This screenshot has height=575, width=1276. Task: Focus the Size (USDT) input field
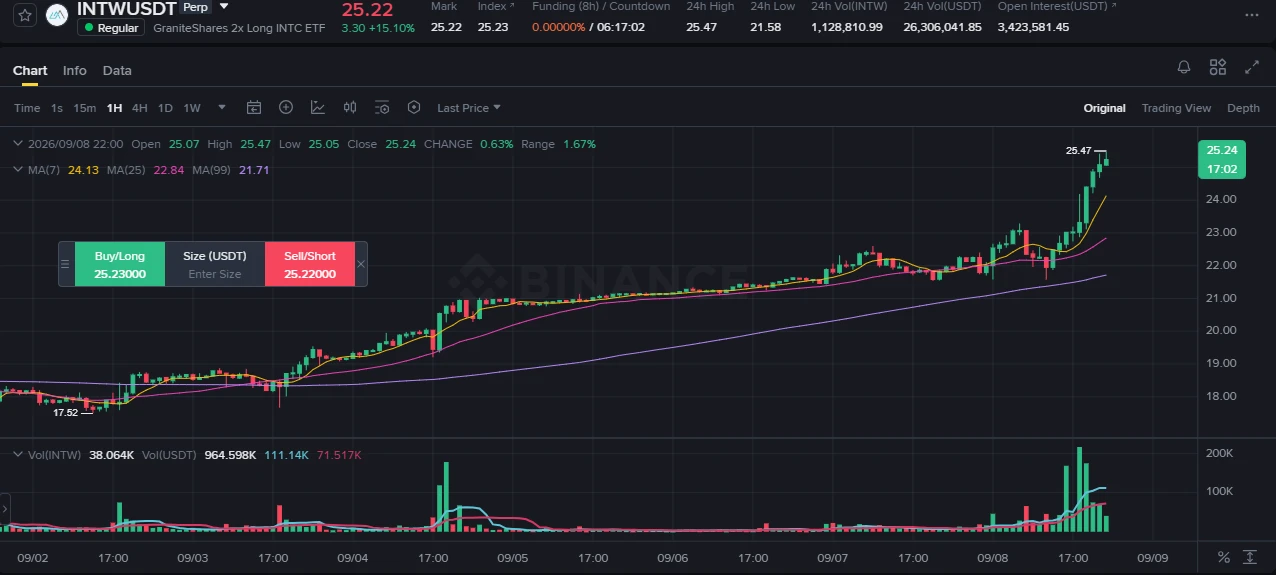click(215, 274)
